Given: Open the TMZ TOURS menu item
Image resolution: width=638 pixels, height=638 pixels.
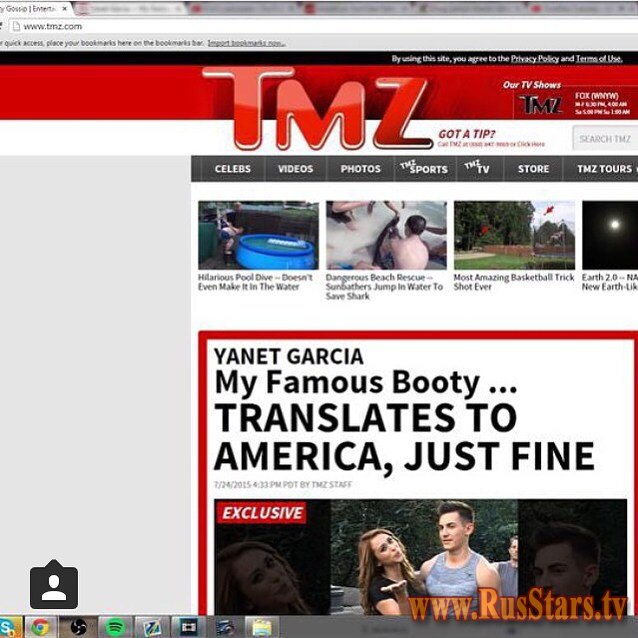Looking at the screenshot, I should pos(604,169).
